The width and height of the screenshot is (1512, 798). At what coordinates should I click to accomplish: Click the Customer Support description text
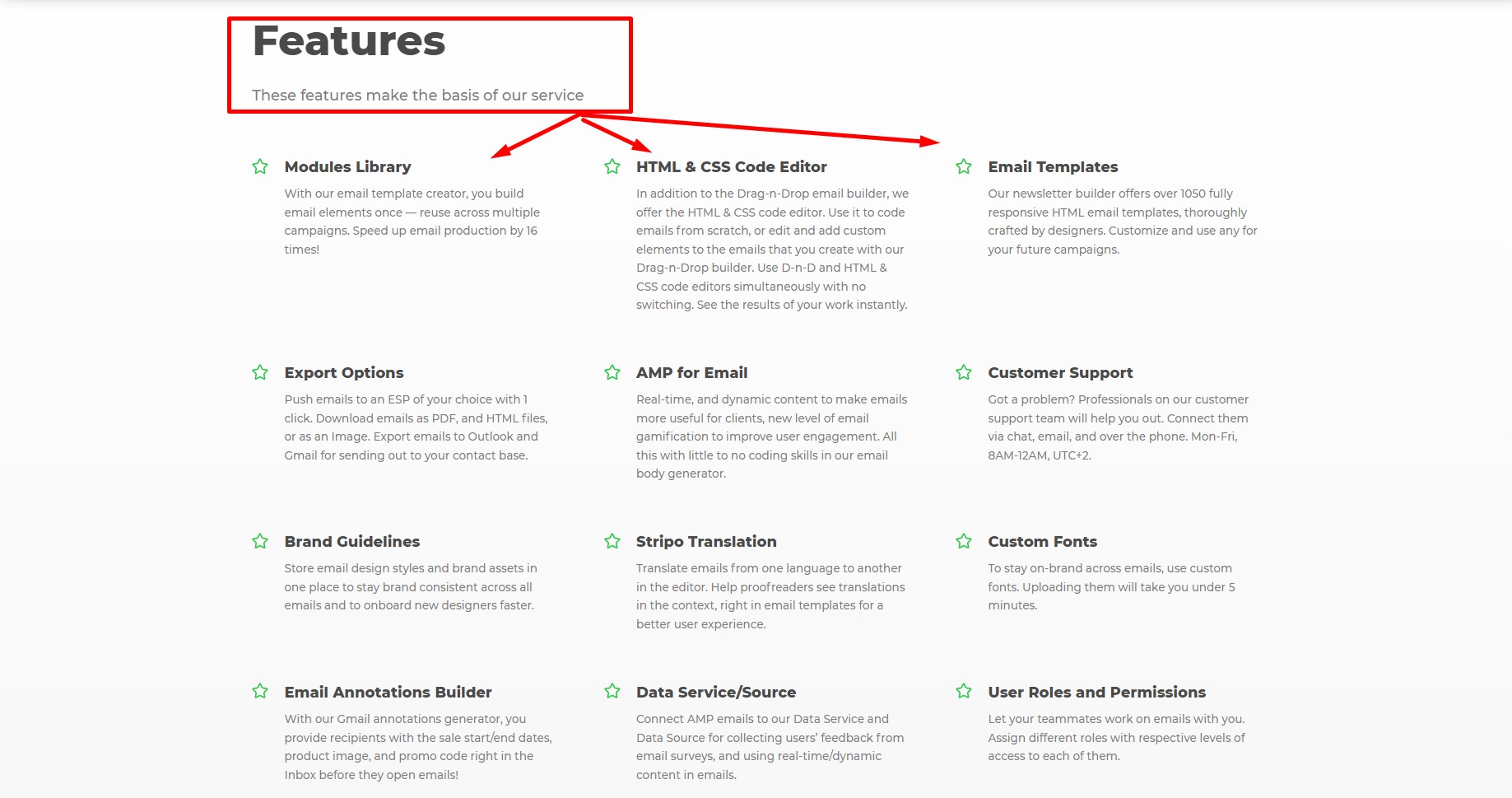(1118, 427)
